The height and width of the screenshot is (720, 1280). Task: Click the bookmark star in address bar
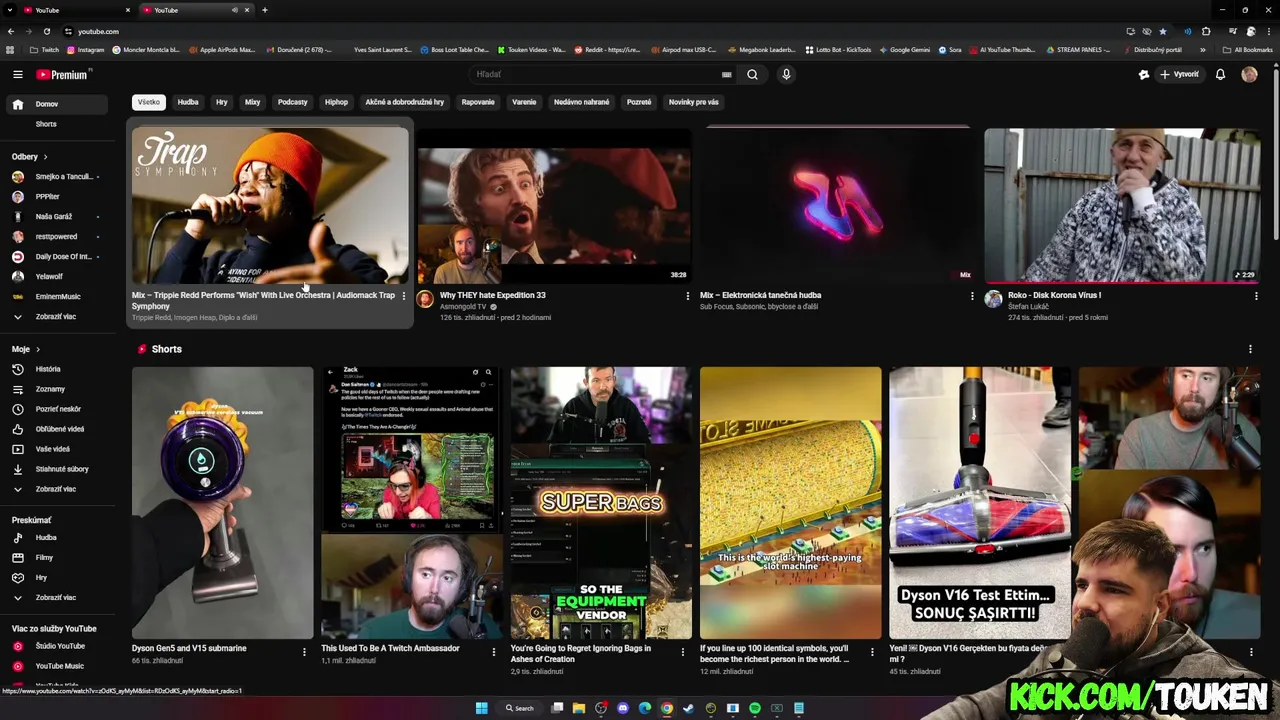[x=1162, y=31]
